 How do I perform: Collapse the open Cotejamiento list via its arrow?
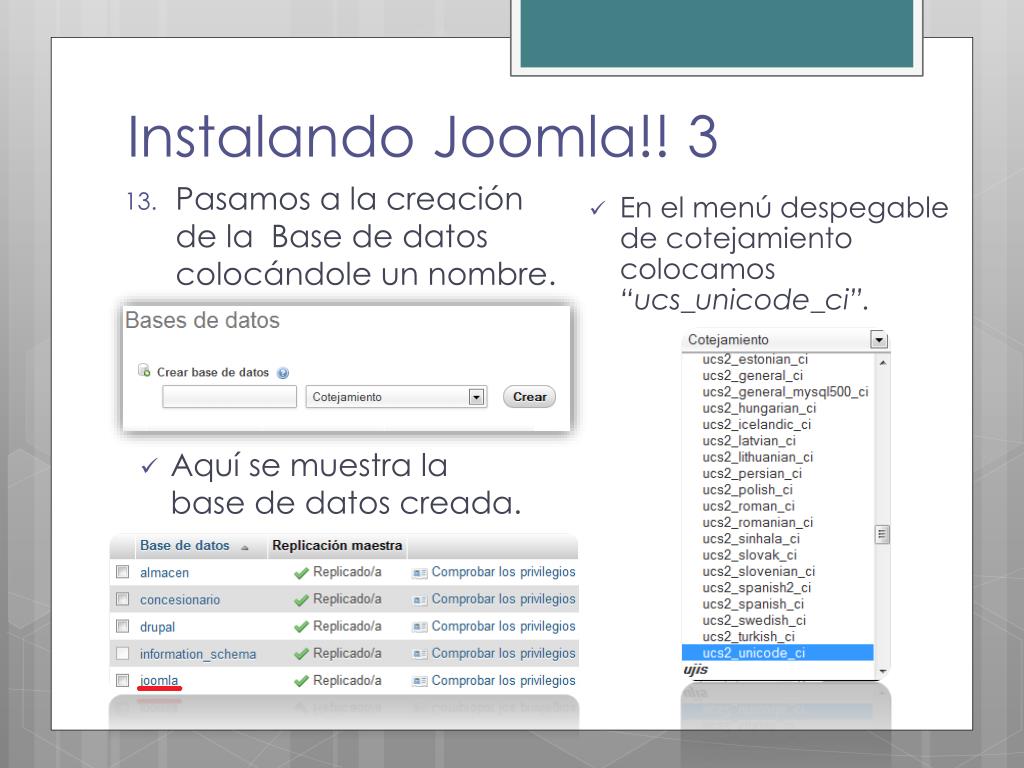(878, 340)
